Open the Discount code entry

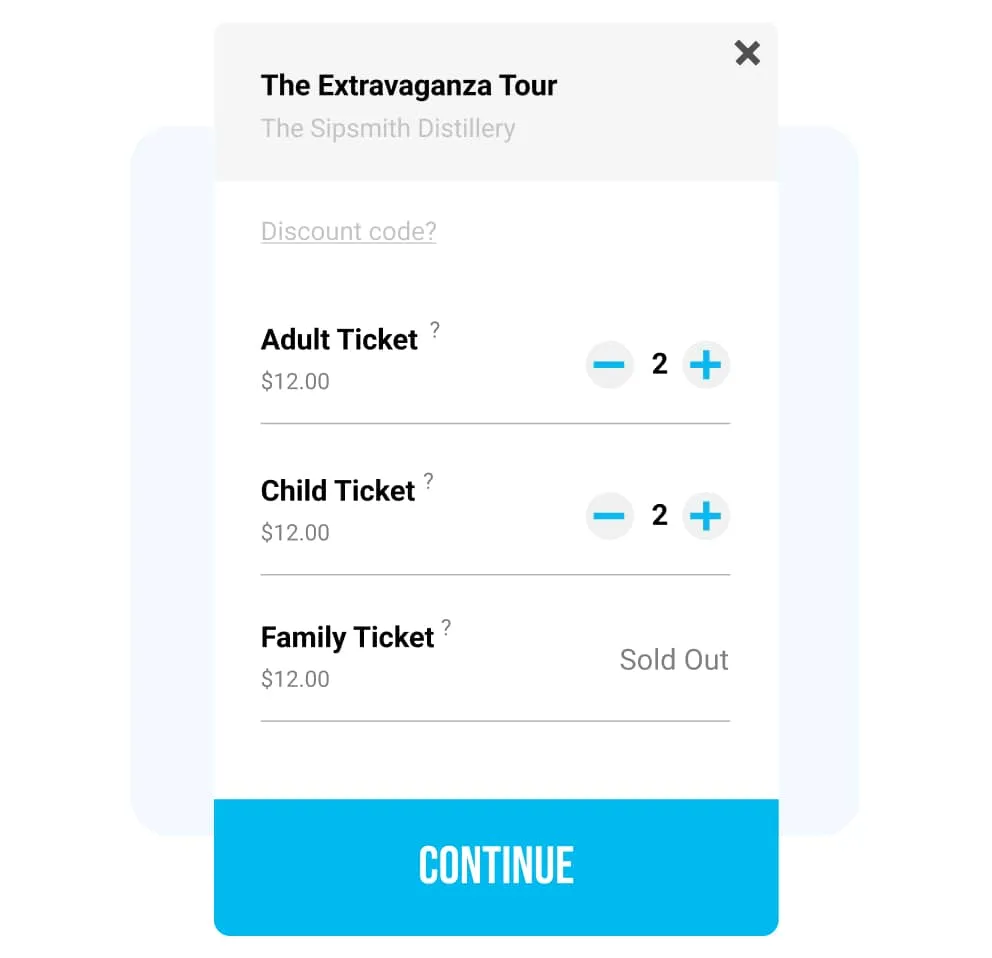[x=348, y=231]
